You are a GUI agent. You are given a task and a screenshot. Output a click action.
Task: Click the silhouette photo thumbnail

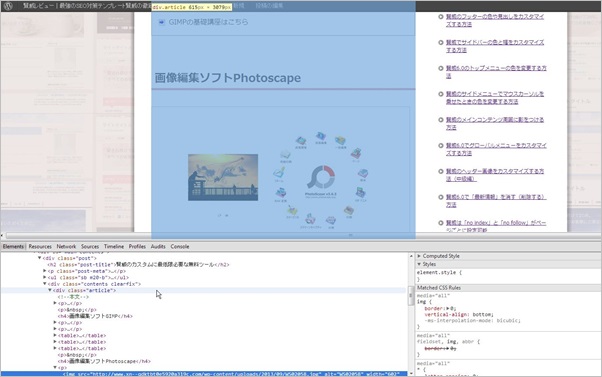click(223, 177)
